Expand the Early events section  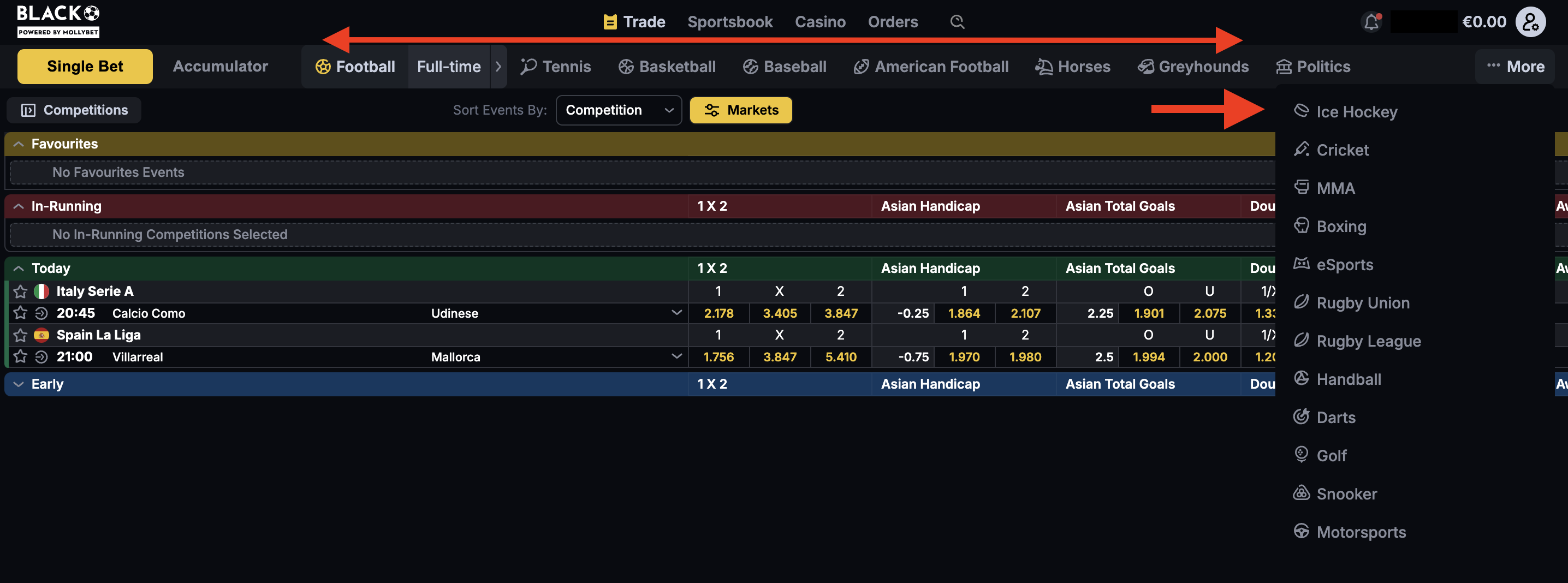tap(19, 384)
